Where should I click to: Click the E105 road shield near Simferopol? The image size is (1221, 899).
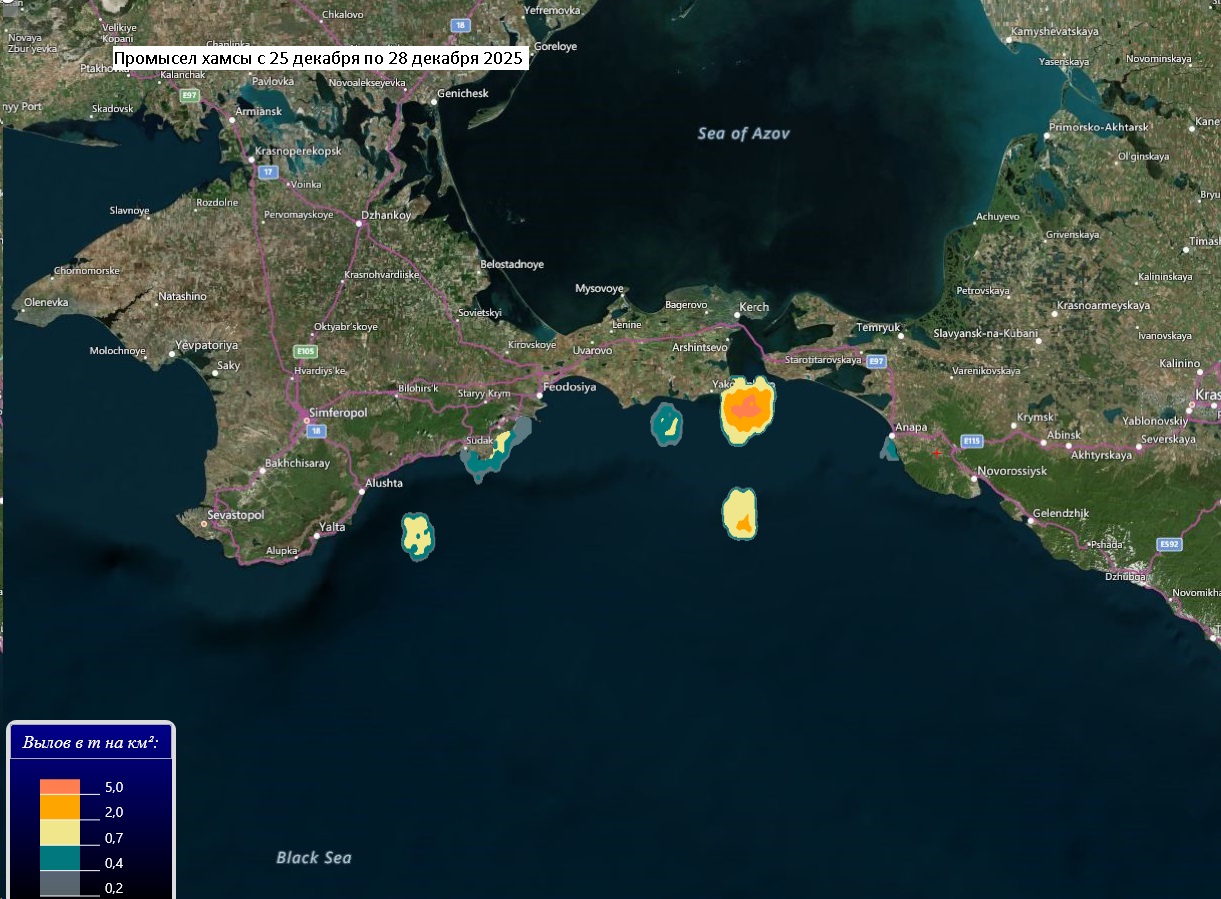pyautogui.click(x=305, y=352)
